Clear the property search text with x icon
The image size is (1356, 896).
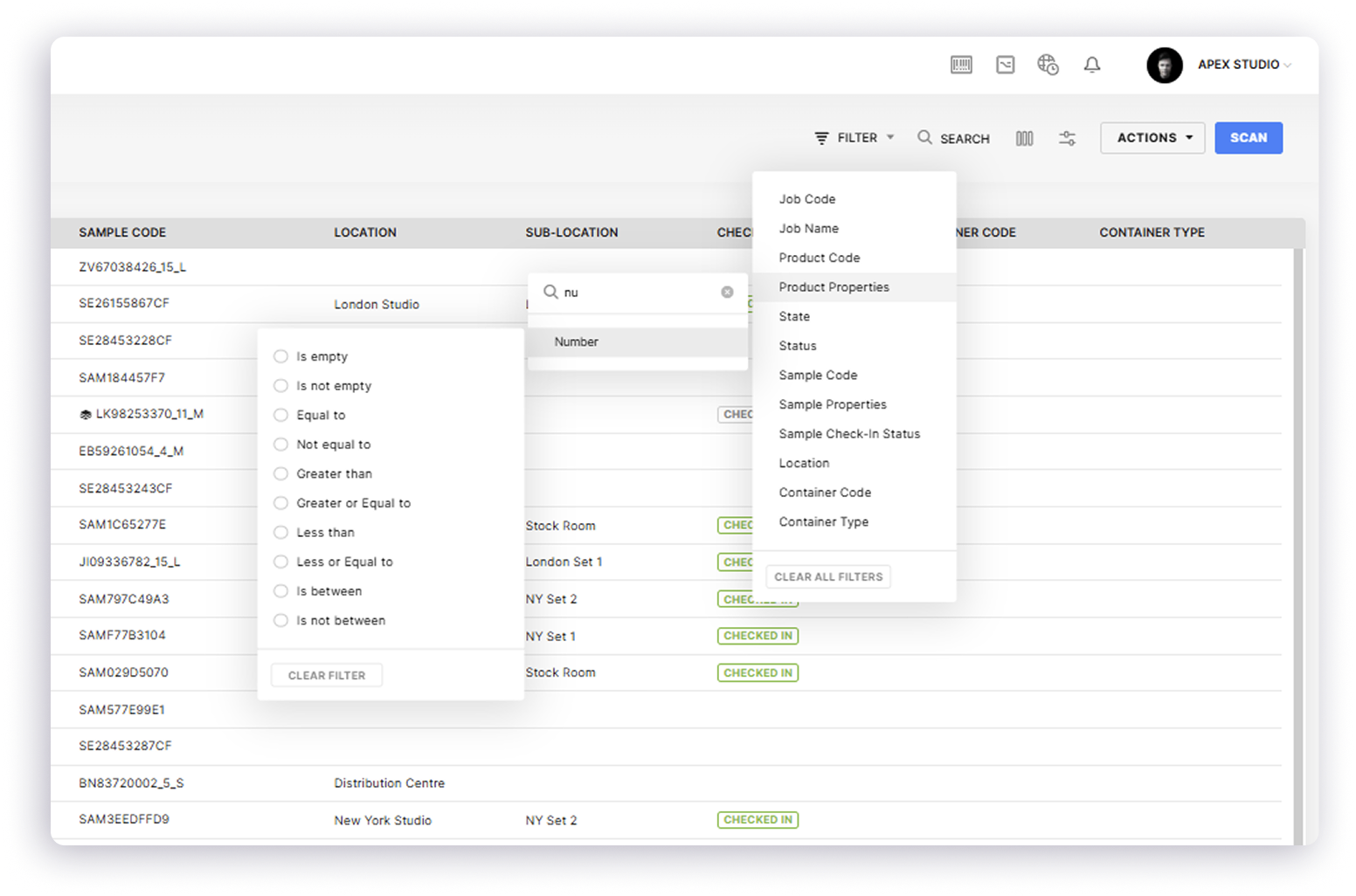point(727,293)
